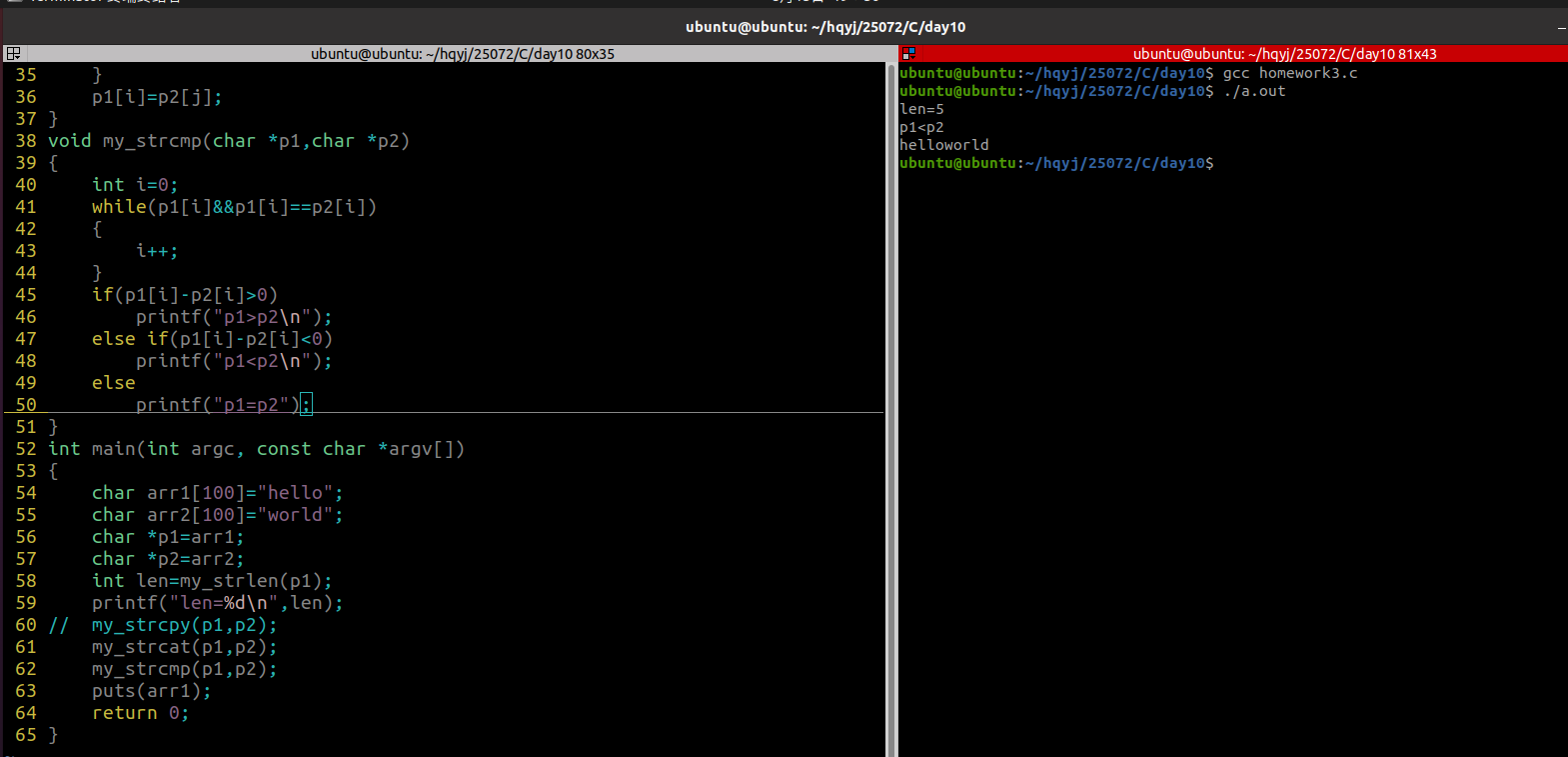Viewport: 1568px width, 757px height.
Task: Click 'if(p1[i]-p2[i]>0)' on line 45
Action: (x=185, y=295)
